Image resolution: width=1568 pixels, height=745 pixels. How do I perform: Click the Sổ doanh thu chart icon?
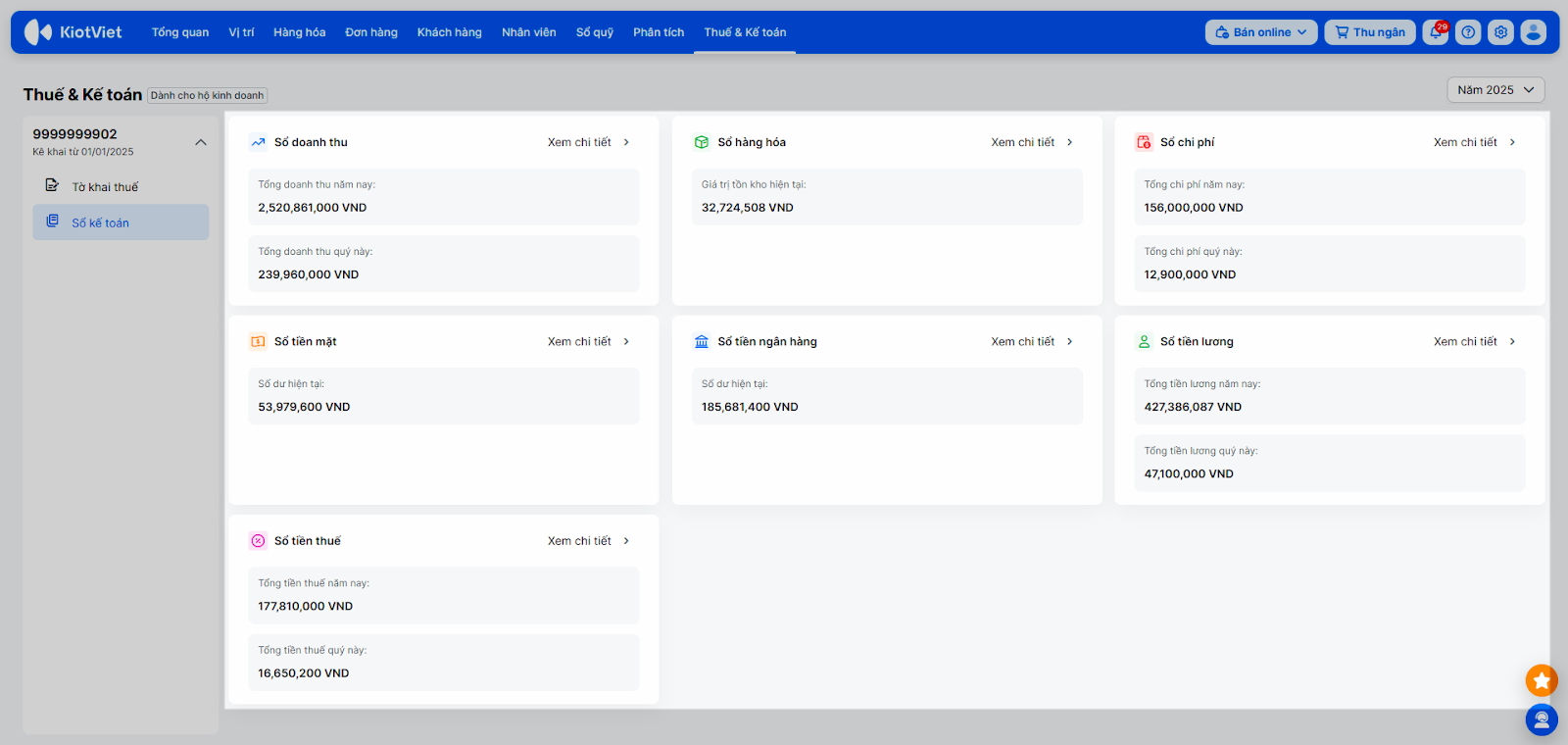tap(258, 142)
